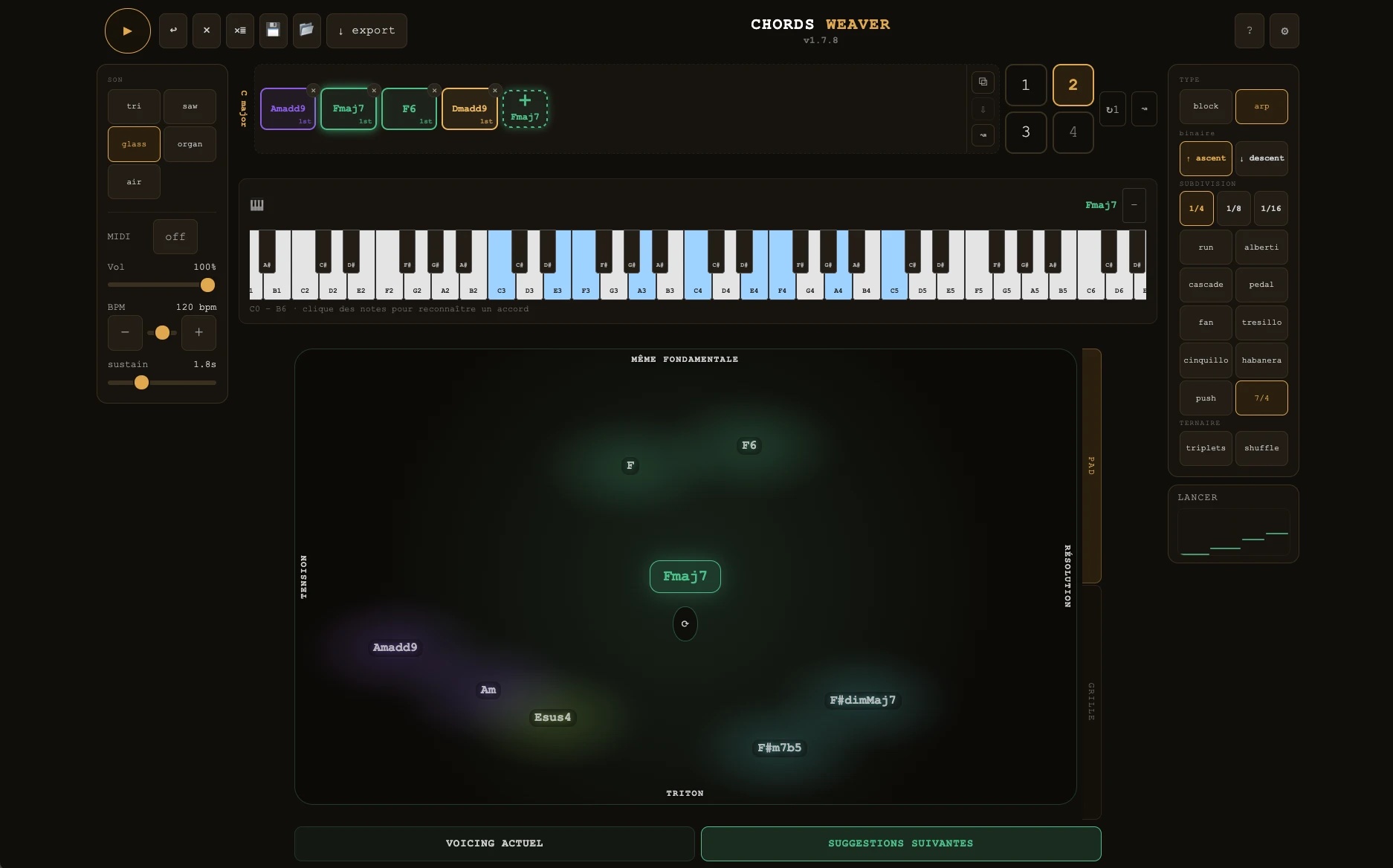Toggle MIDI off button
The width and height of the screenshot is (1393, 868).
[x=175, y=236]
